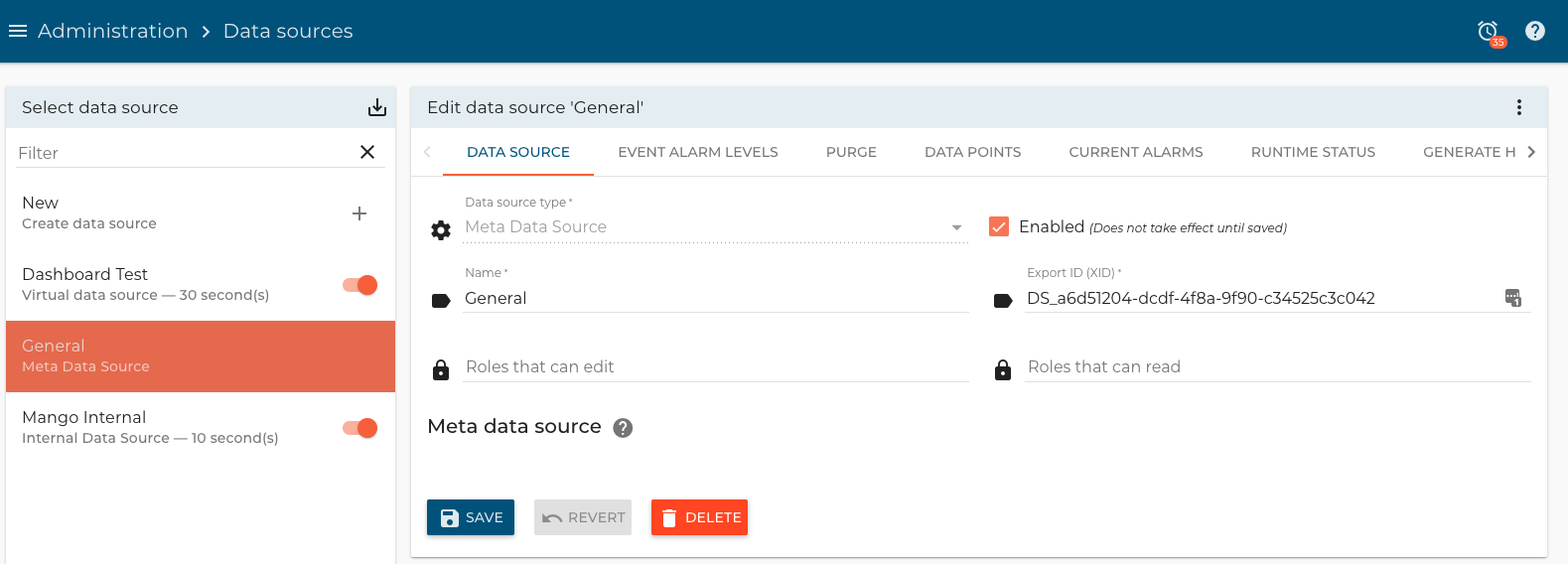The image size is (1568, 564).
Task: Click the label icon next to Export ID field
Action: click(1003, 301)
